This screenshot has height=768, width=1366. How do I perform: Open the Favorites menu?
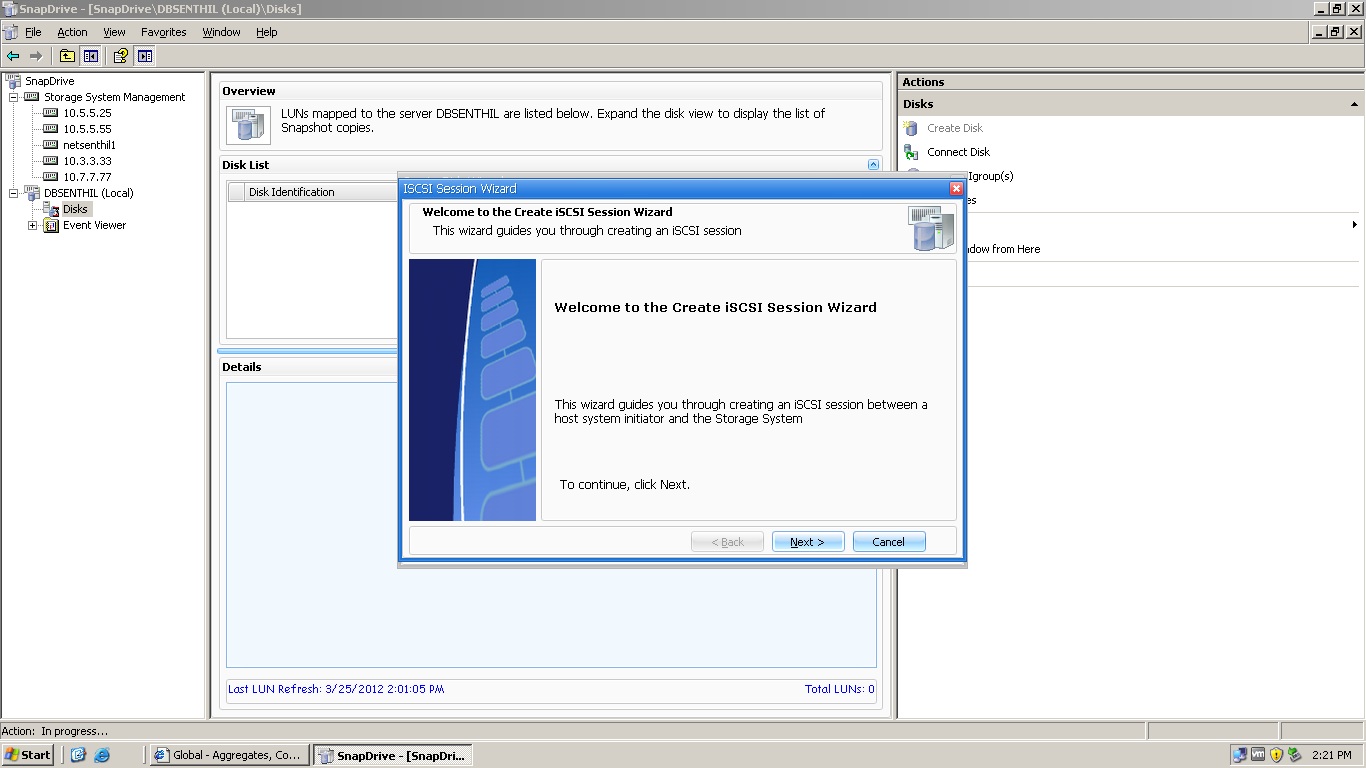coord(164,32)
